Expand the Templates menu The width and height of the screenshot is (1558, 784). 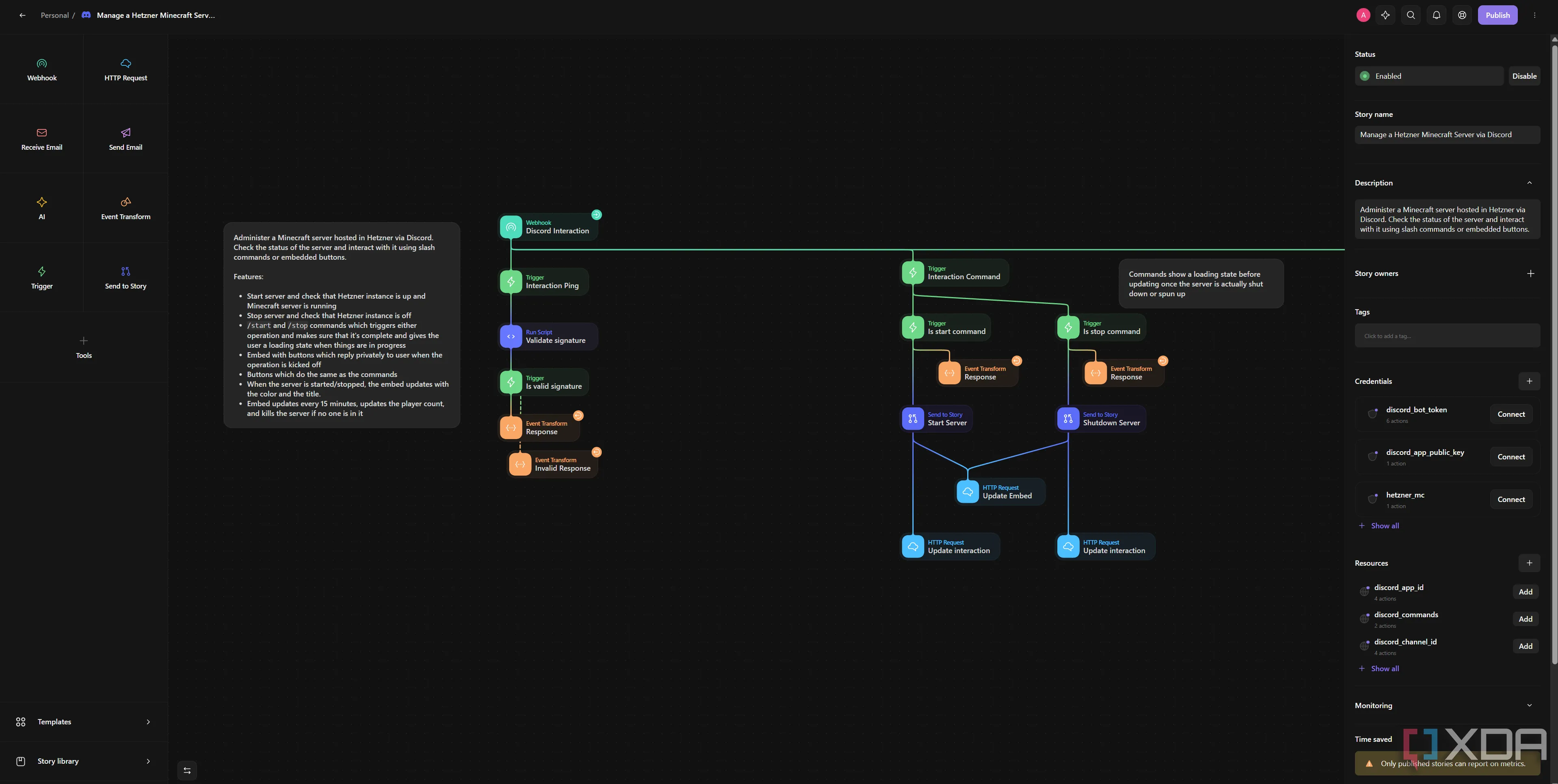tap(84, 722)
